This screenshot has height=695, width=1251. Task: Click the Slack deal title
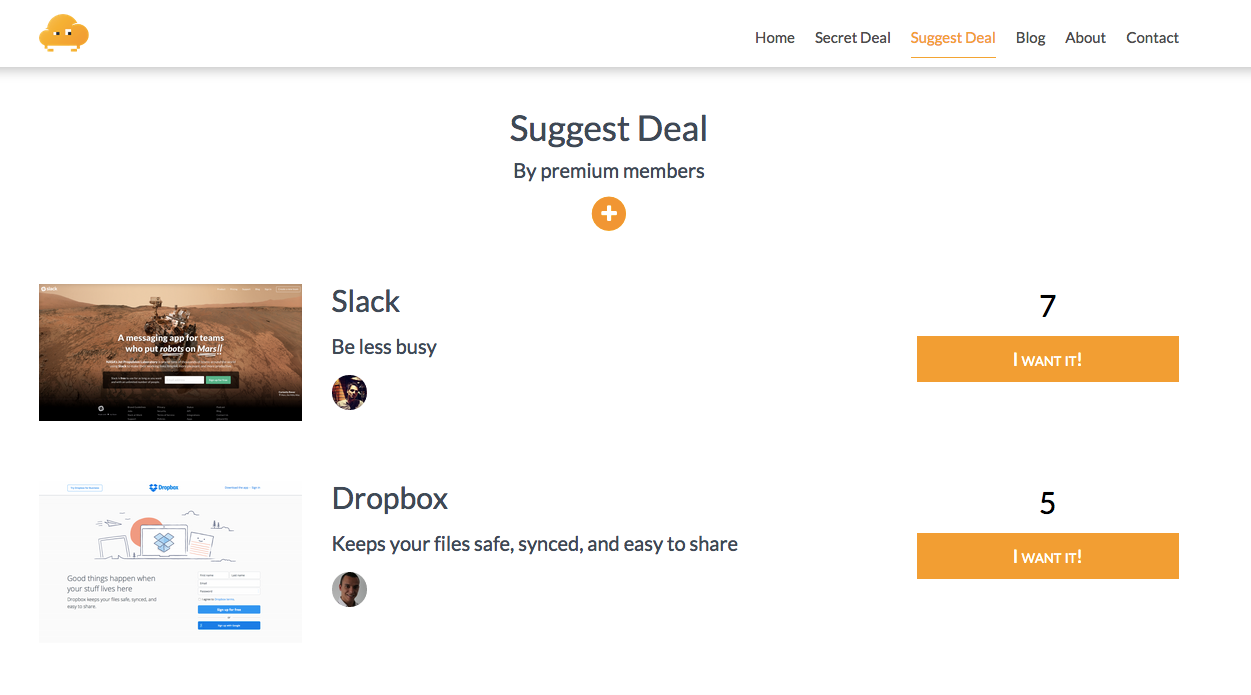365,302
